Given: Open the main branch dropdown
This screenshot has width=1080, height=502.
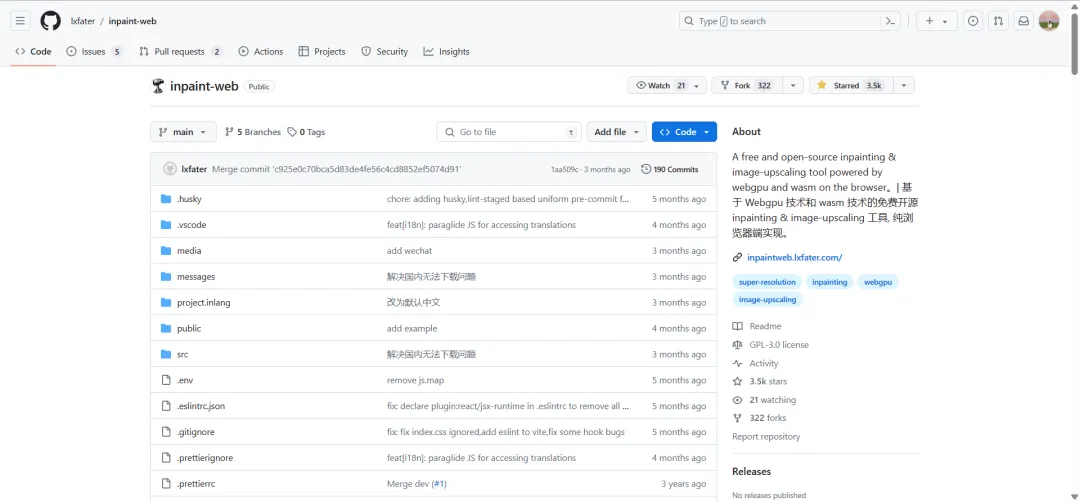Looking at the screenshot, I should (x=183, y=132).
